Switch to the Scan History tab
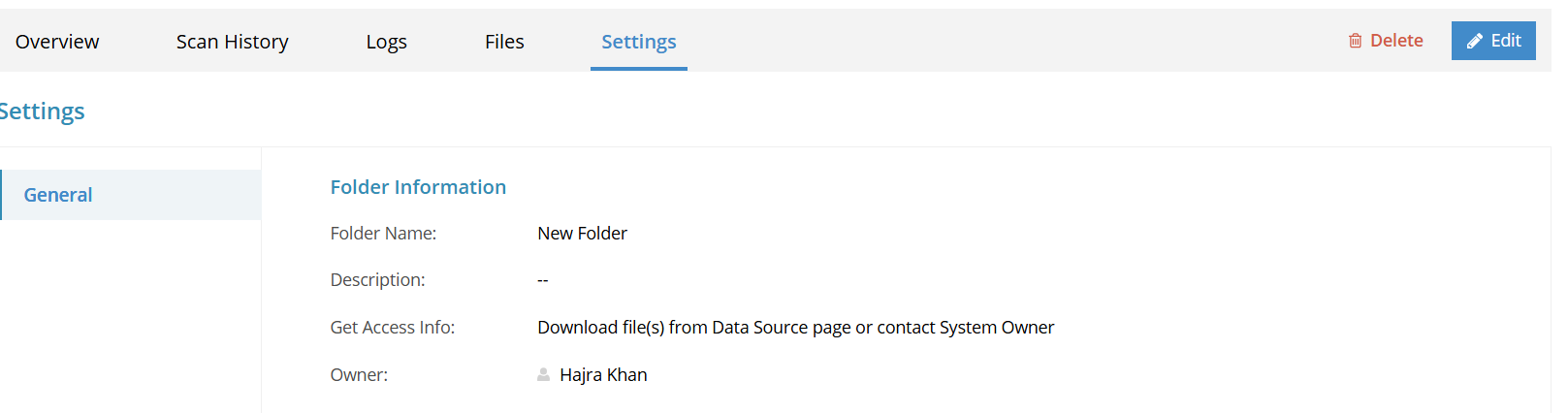Screen dimensions: 1568x413 [233, 42]
